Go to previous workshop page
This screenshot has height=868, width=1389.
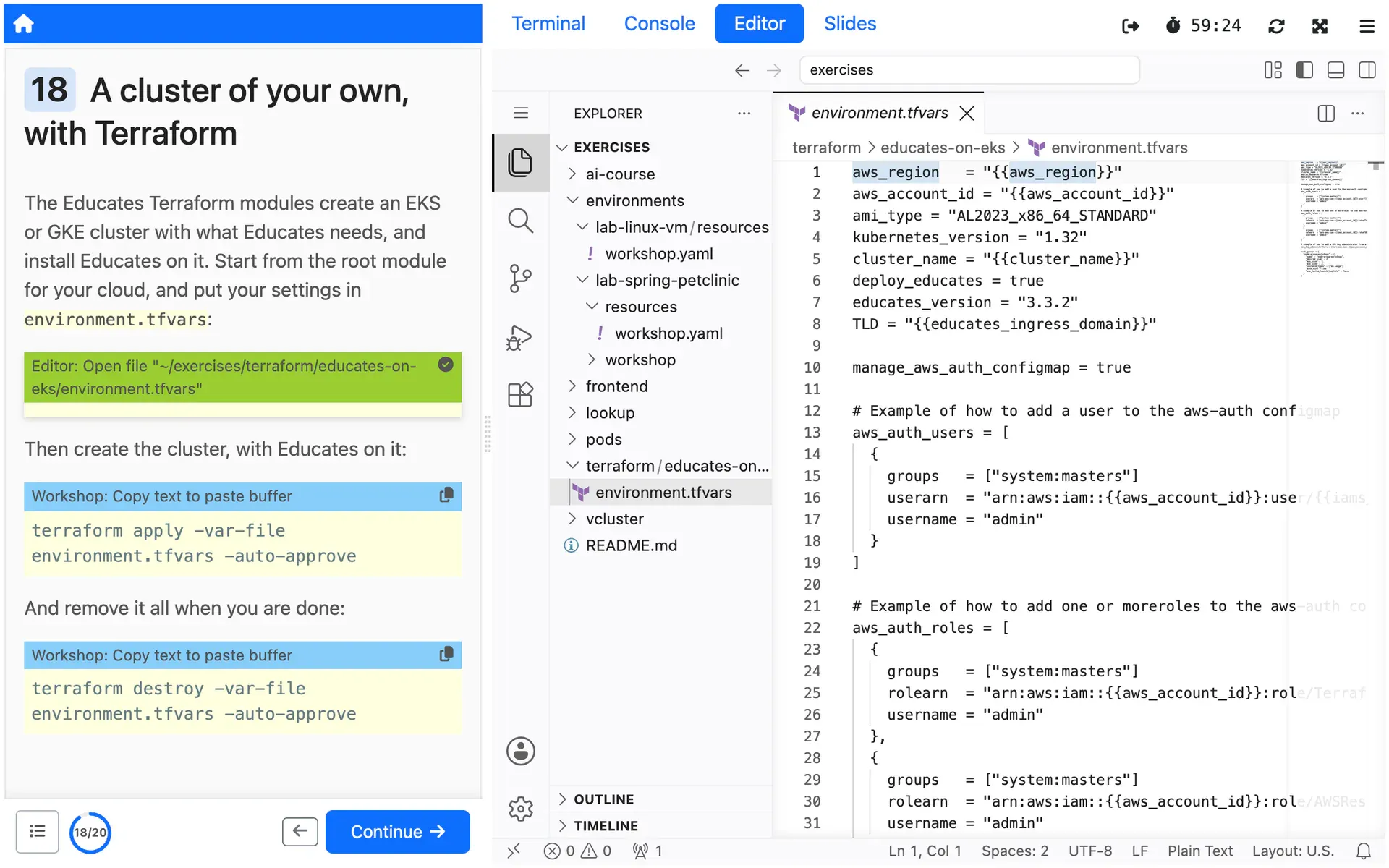tap(300, 831)
